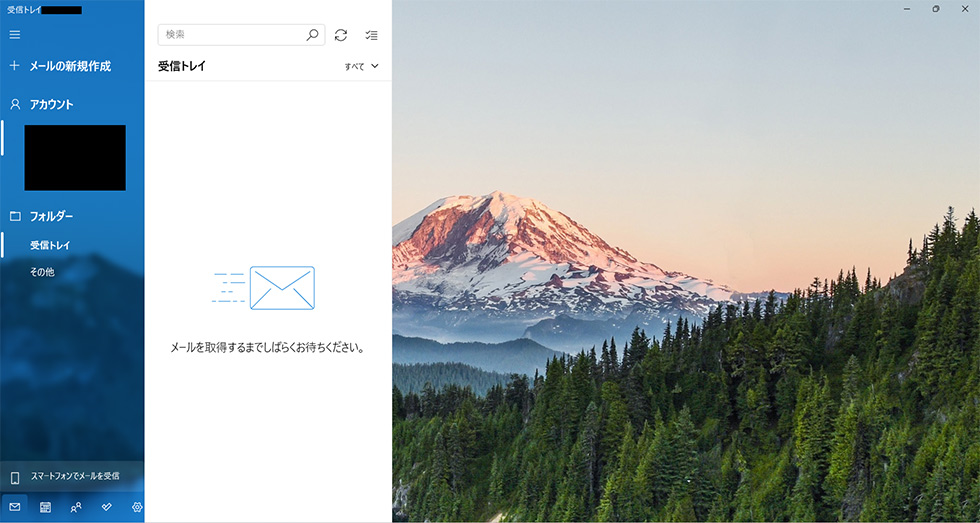The width and height of the screenshot is (980, 523).
Task: Expand the すべて filter dropdown
Action: pyautogui.click(x=362, y=66)
